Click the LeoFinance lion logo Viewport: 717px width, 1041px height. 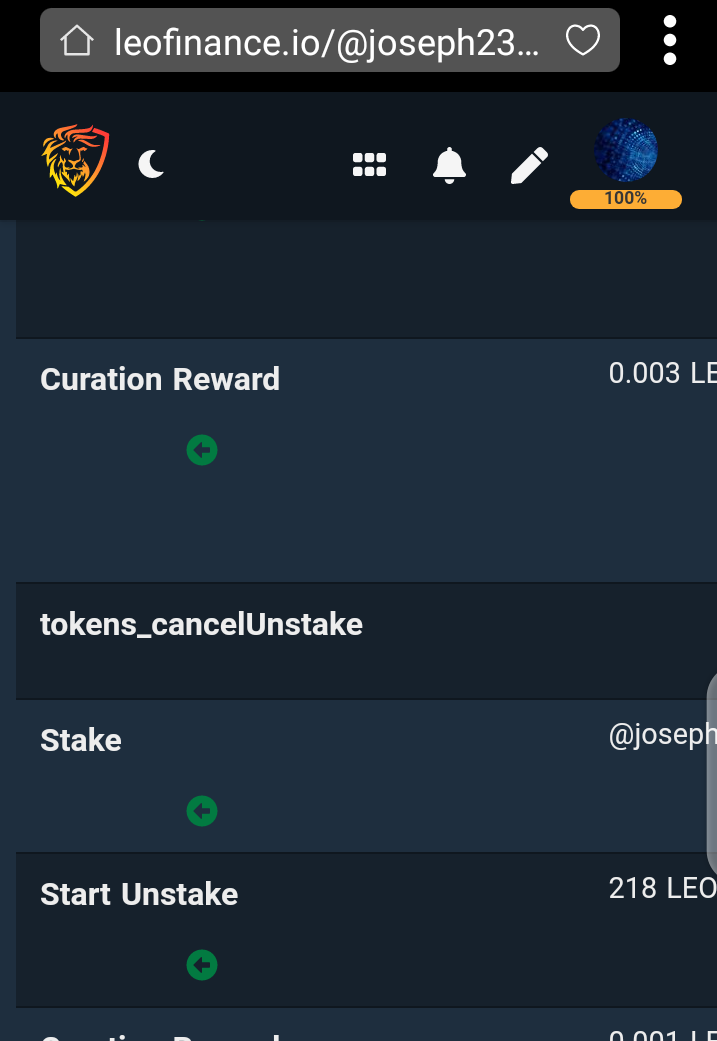pyautogui.click(x=75, y=160)
